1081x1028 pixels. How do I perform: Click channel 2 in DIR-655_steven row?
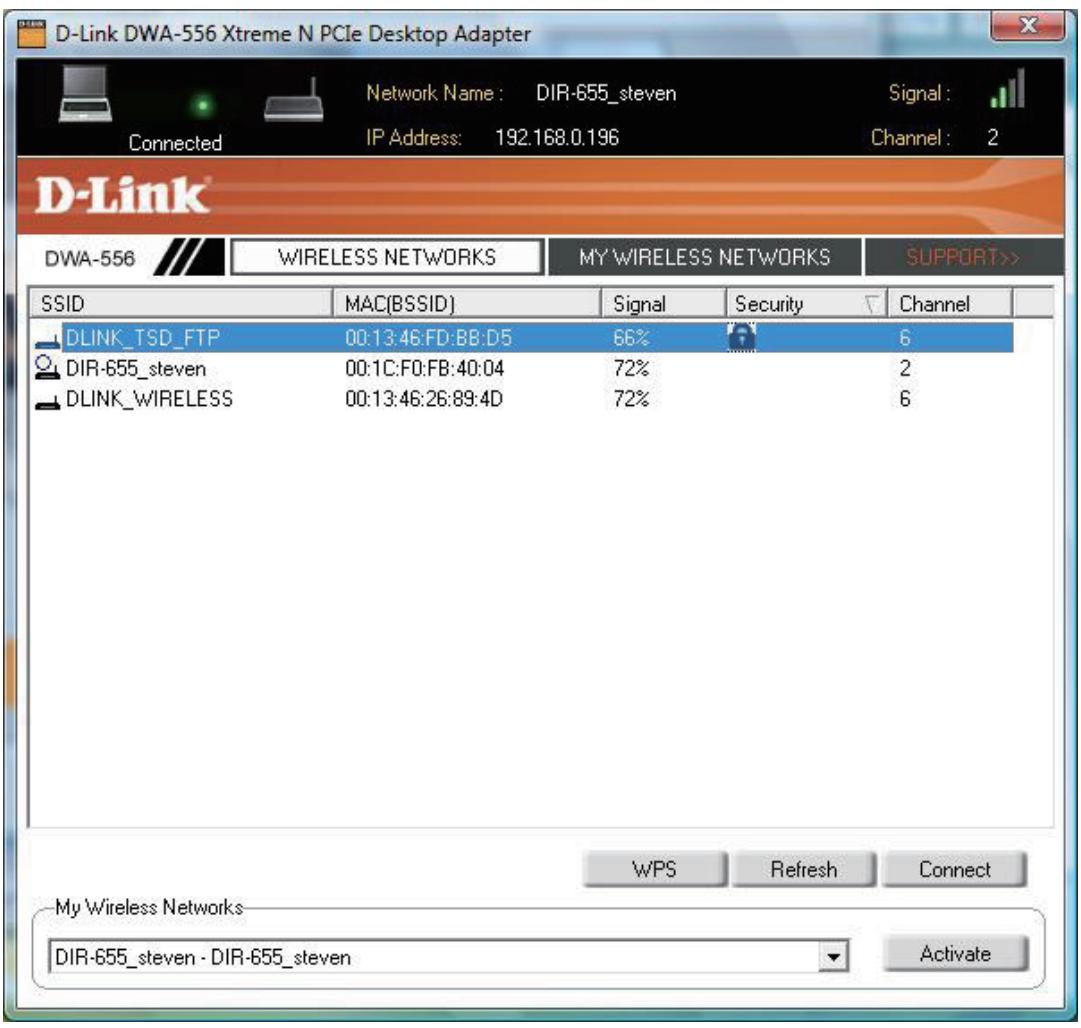point(905,368)
